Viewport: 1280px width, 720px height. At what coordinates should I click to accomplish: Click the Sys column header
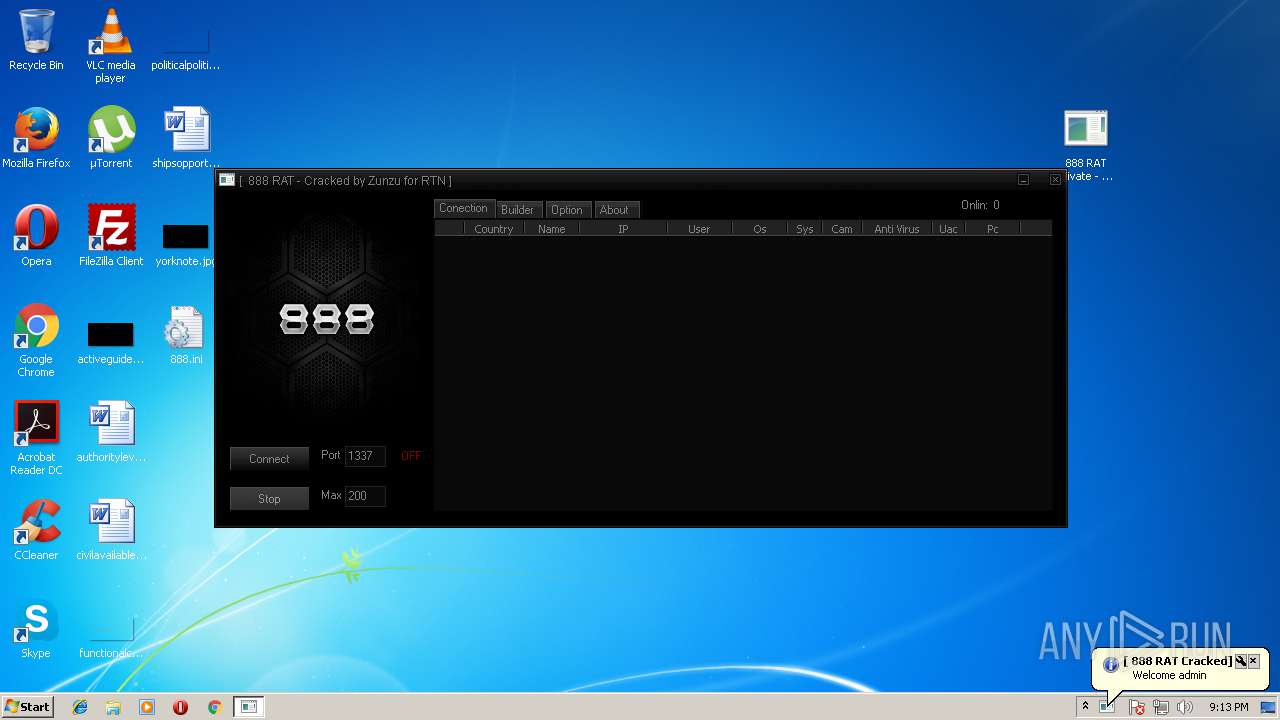(805, 229)
